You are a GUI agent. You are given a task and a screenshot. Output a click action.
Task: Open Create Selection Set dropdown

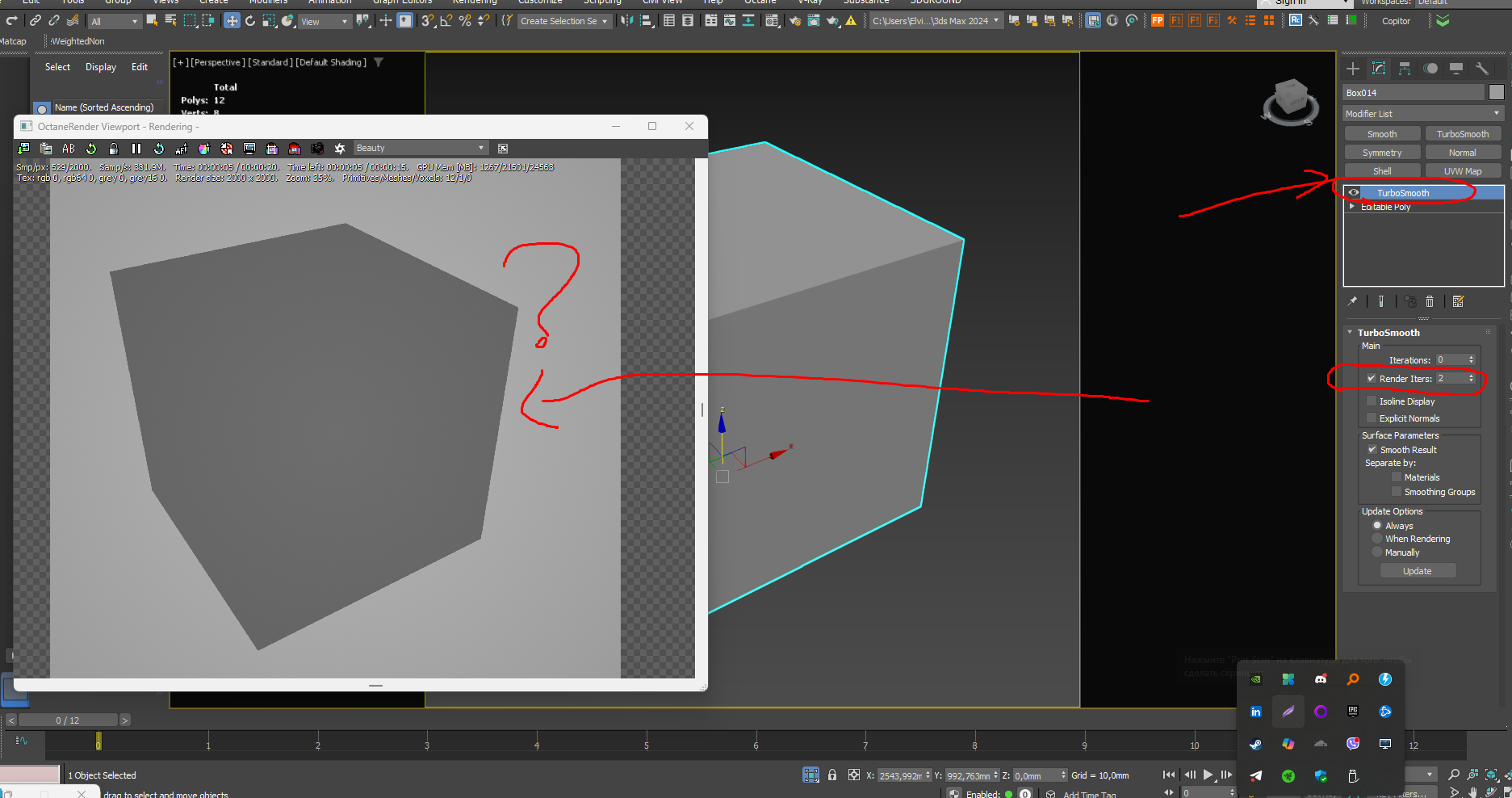point(563,21)
